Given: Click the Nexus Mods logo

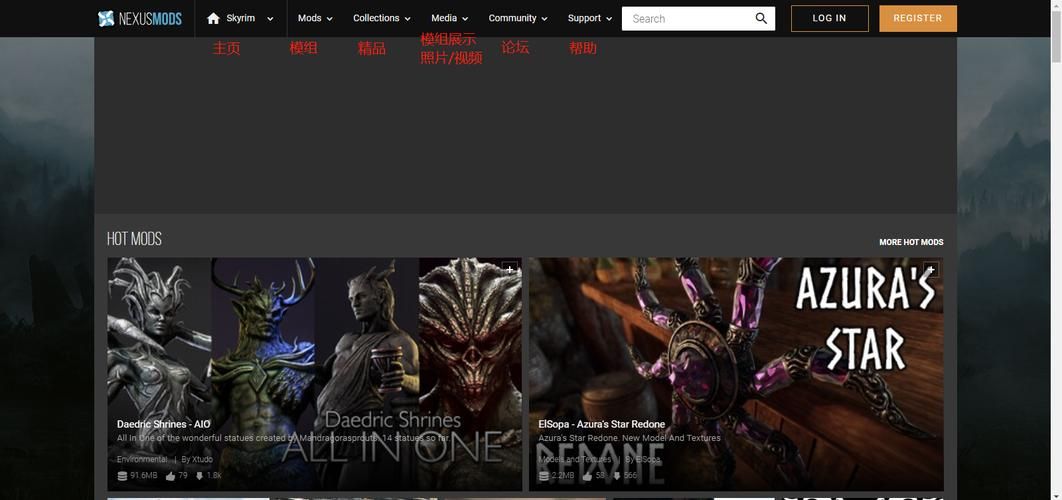Looking at the screenshot, I should point(140,18).
